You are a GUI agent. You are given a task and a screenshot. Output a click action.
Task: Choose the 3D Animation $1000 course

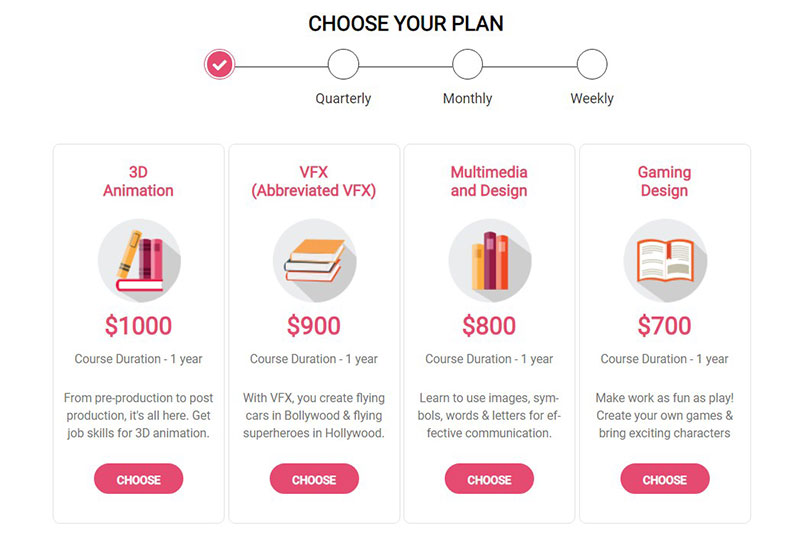pyautogui.click(x=138, y=479)
